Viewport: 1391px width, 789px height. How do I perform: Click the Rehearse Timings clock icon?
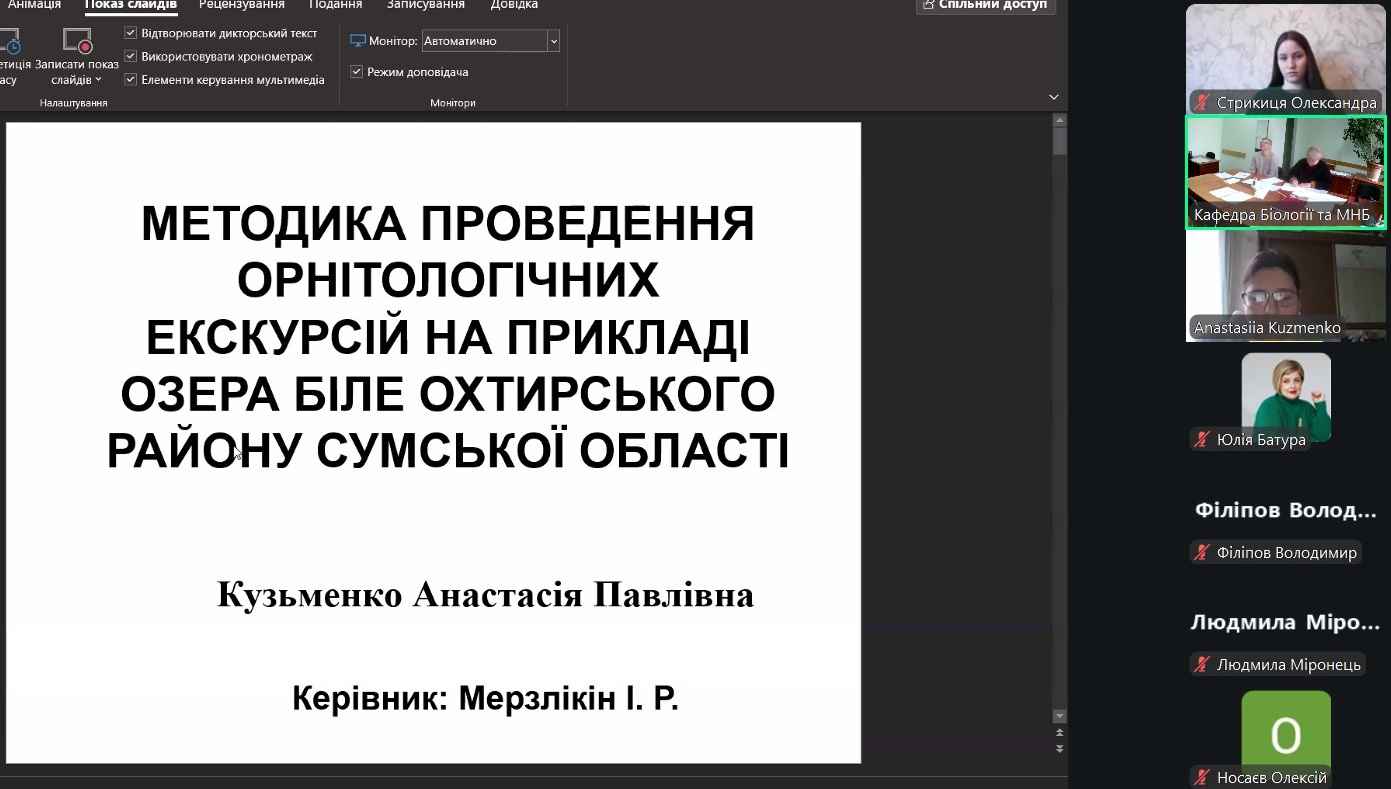[x=9, y=42]
